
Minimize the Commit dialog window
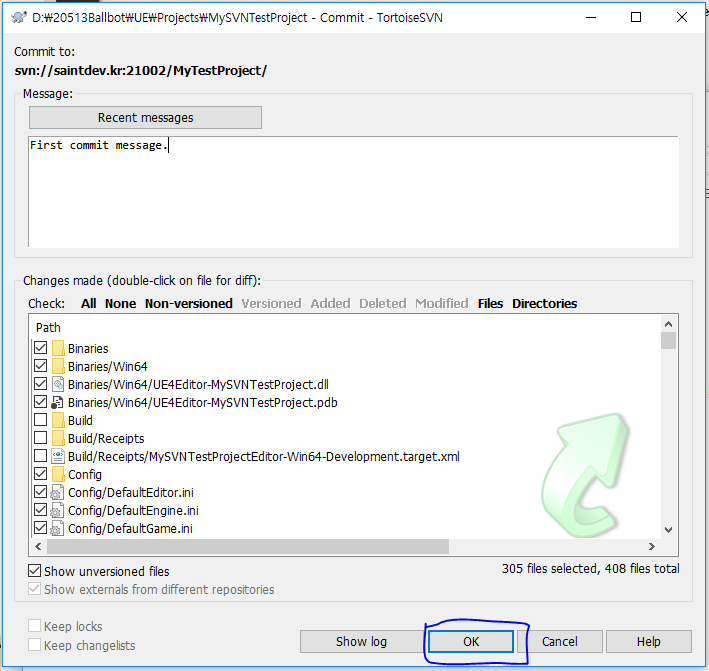[x=591, y=17]
